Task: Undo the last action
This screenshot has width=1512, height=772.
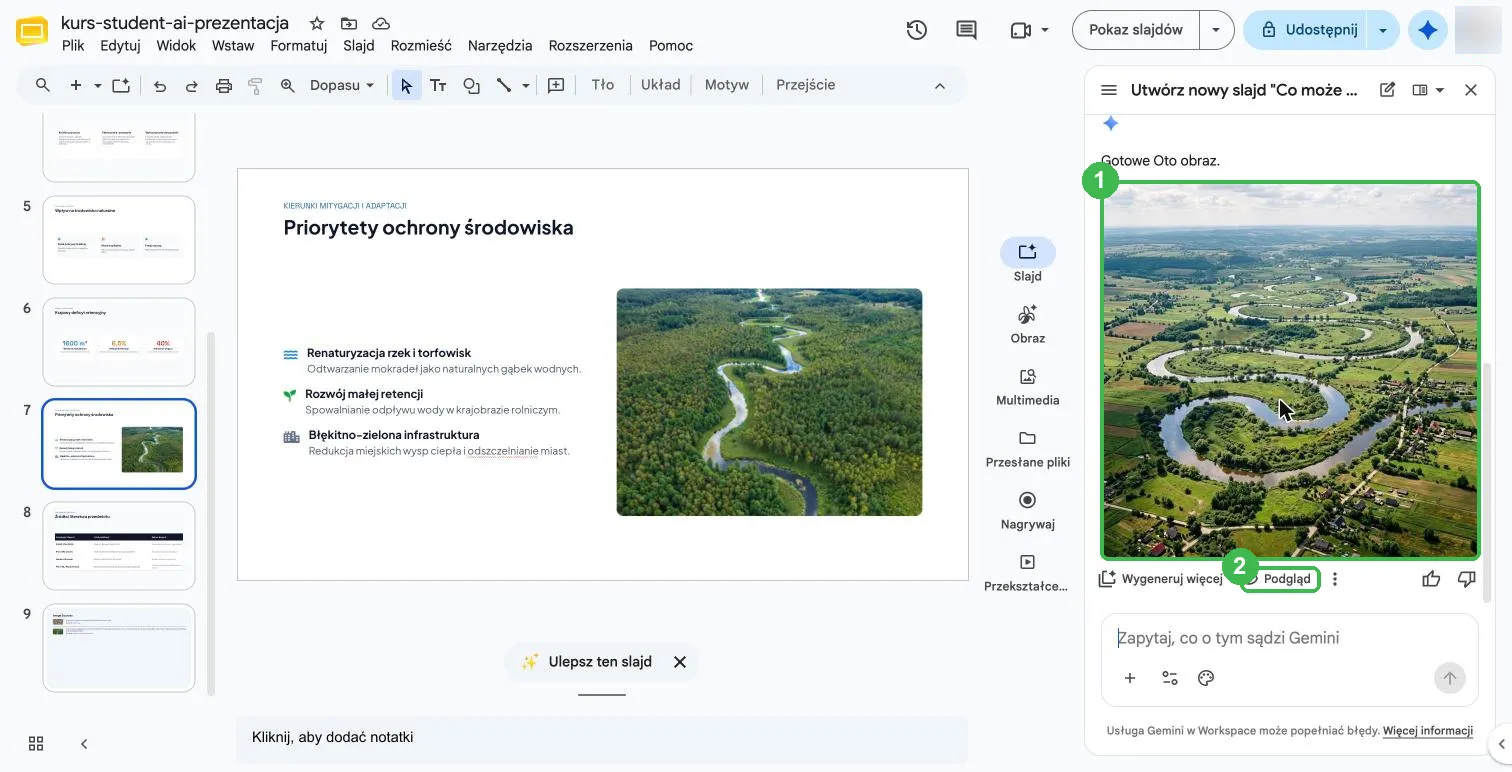Action: (160, 86)
